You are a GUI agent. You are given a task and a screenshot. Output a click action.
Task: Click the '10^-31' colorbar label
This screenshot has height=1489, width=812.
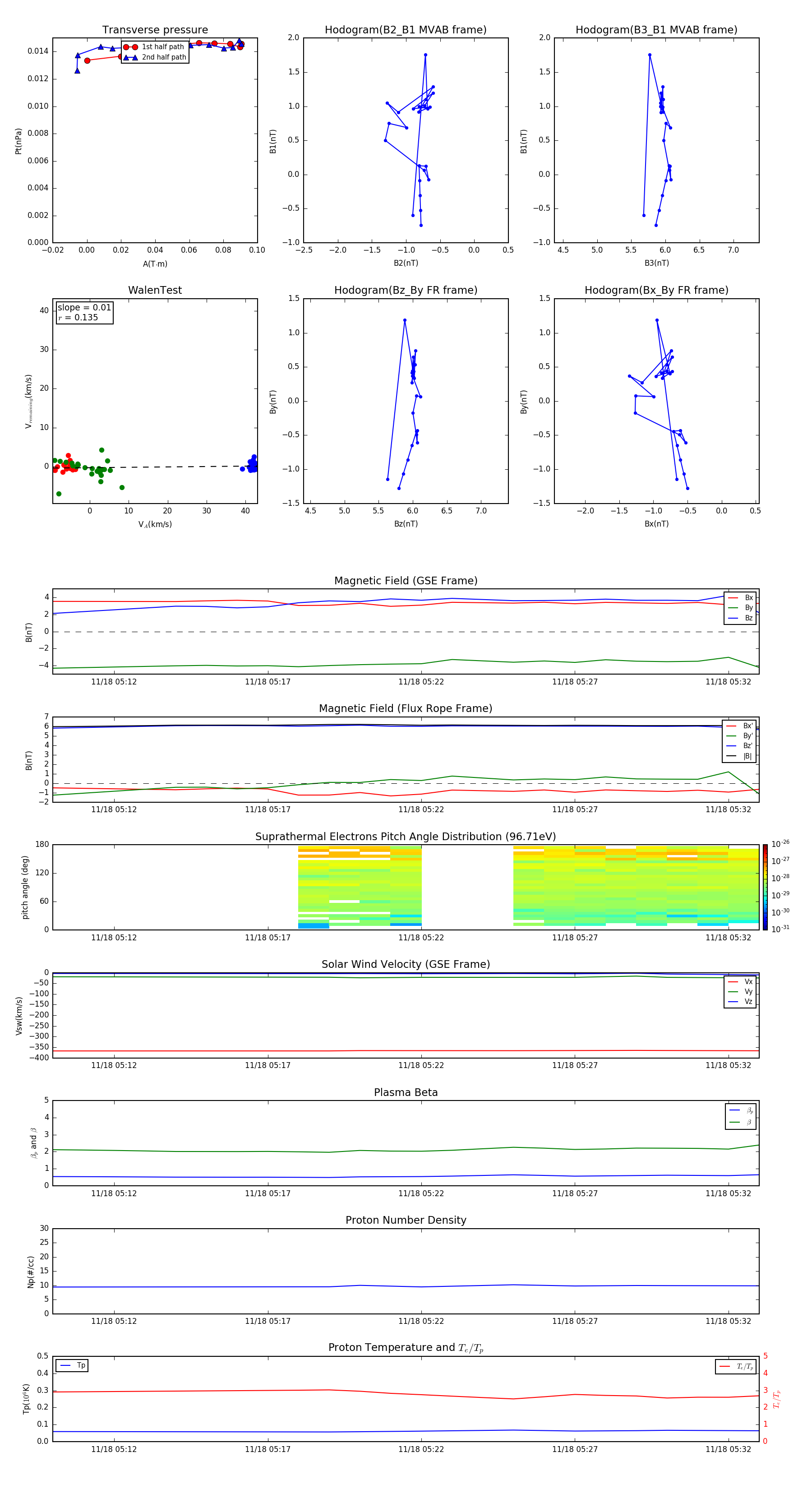coord(780,929)
